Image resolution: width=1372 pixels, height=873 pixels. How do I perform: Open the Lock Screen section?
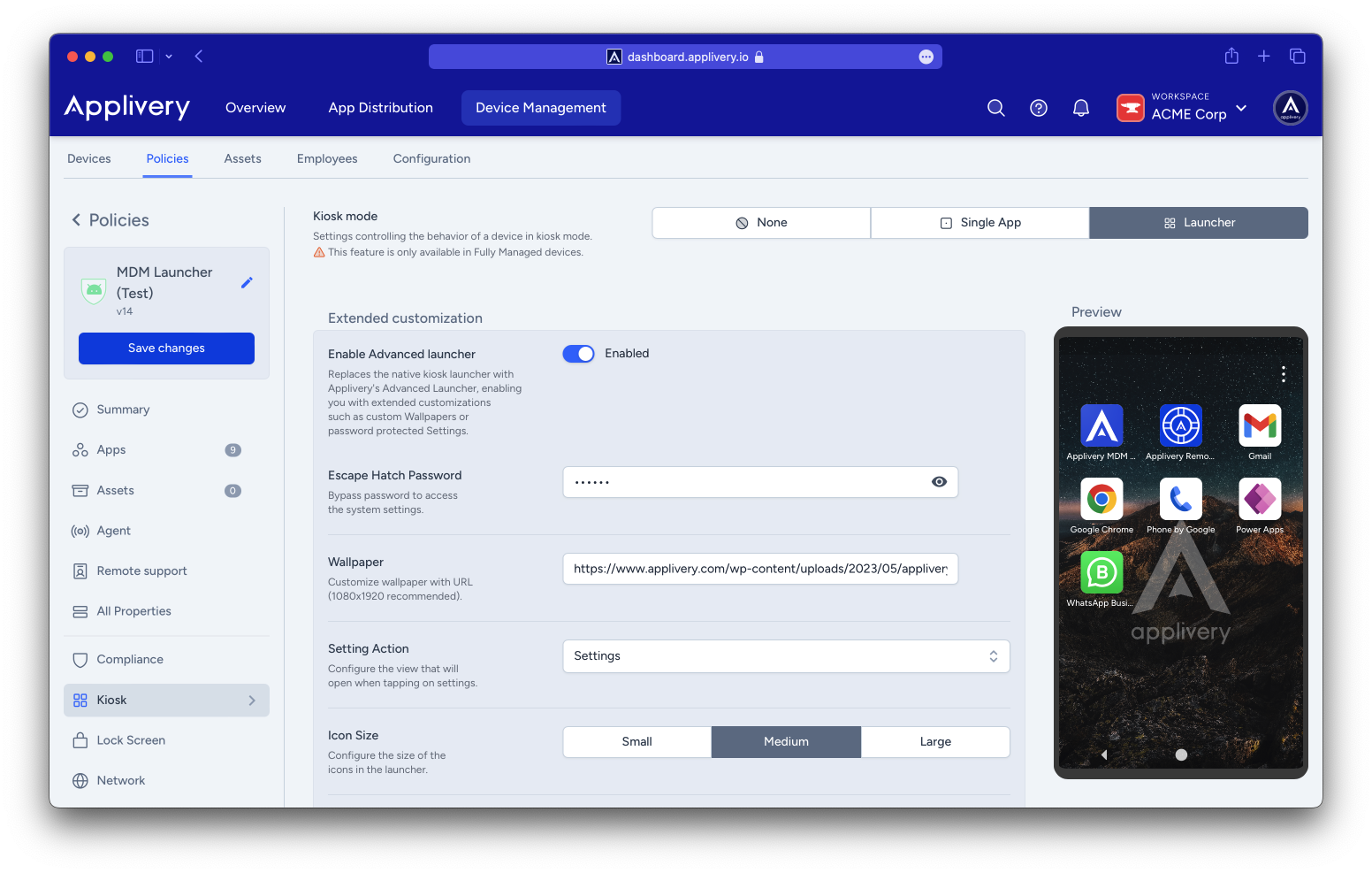[x=166, y=740]
